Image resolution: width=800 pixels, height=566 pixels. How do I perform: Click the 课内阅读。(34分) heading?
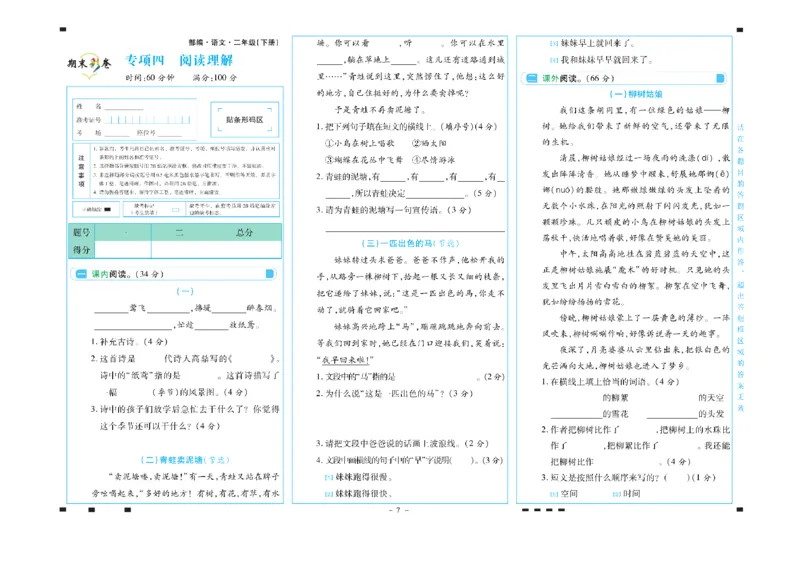(127, 274)
